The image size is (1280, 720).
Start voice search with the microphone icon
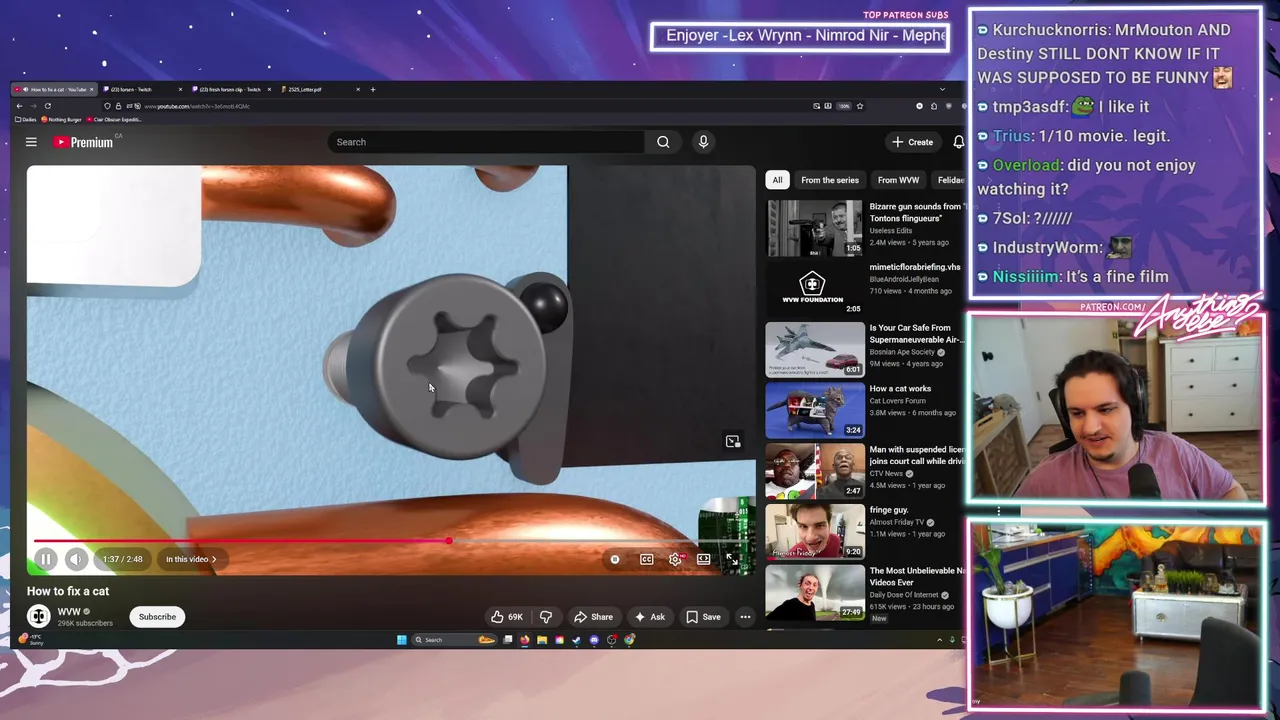click(703, 142)
